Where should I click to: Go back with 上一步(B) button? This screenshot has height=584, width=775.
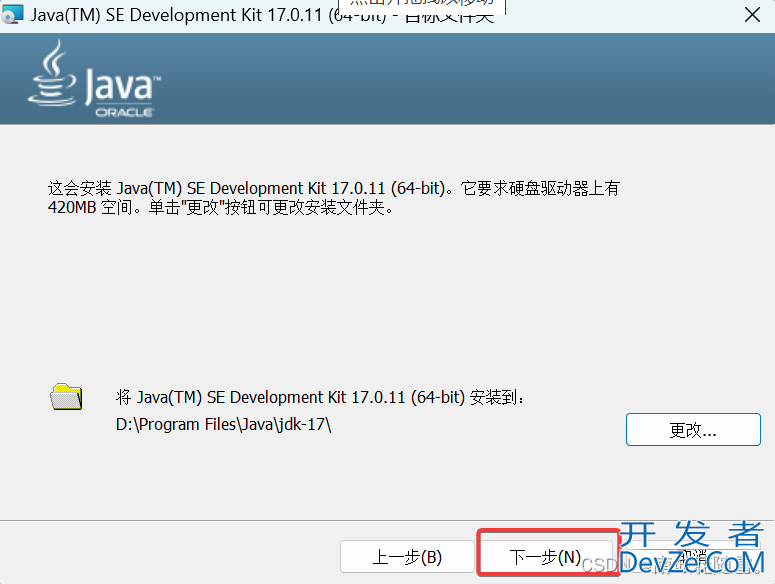pyautogui.click(x=407, y=556)
